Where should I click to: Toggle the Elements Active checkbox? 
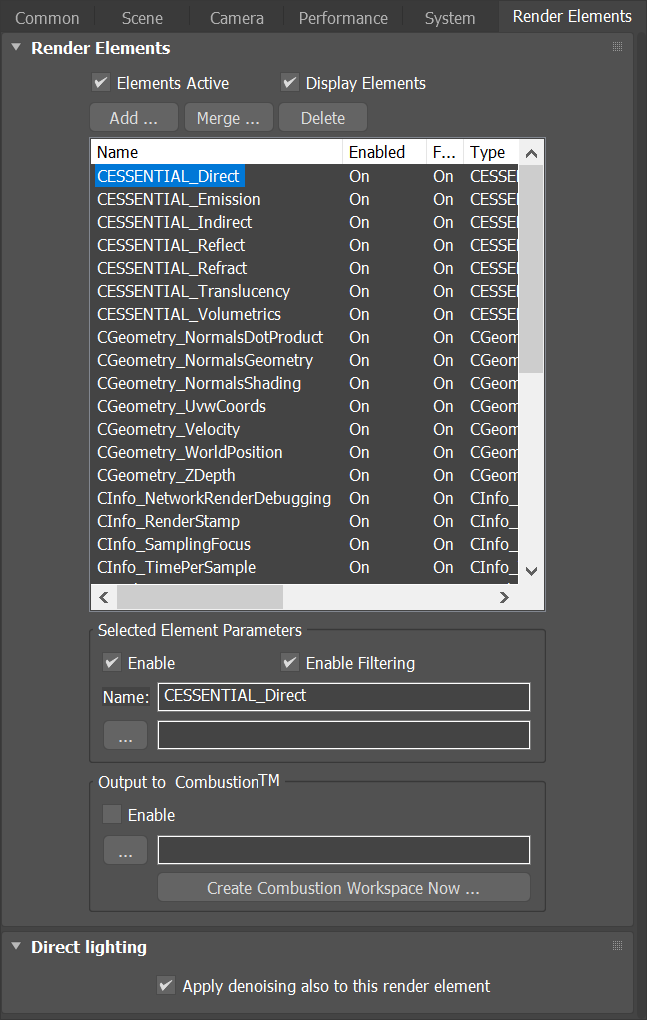click(x=101, y=83)
